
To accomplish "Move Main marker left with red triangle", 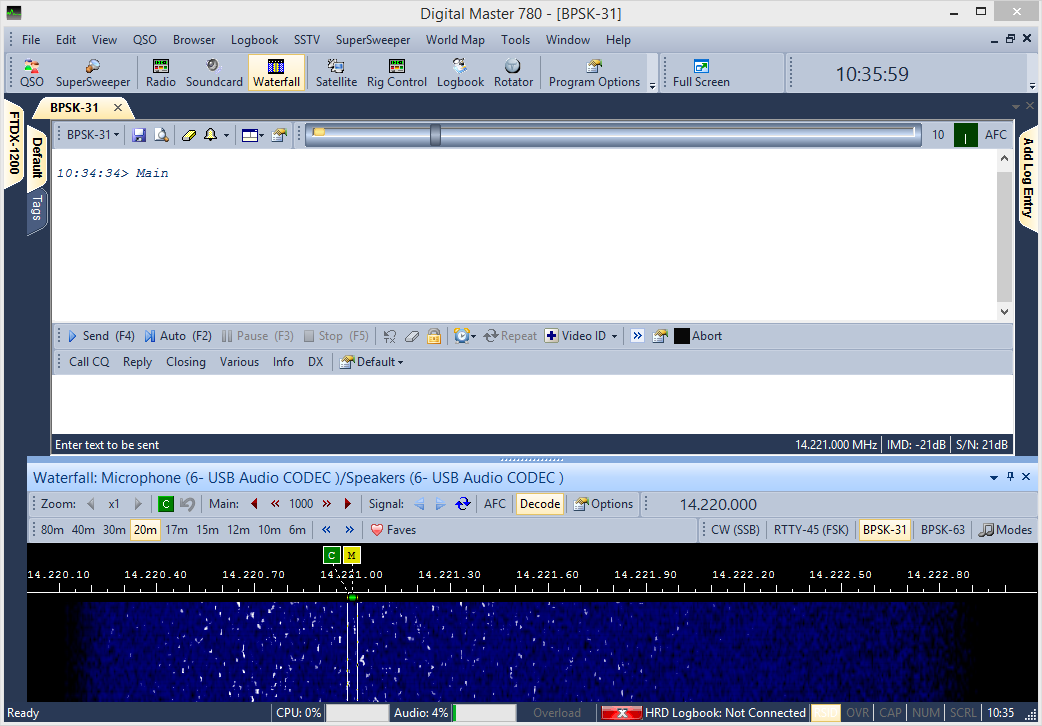I will pyautogui.click(x=254, y=504).
